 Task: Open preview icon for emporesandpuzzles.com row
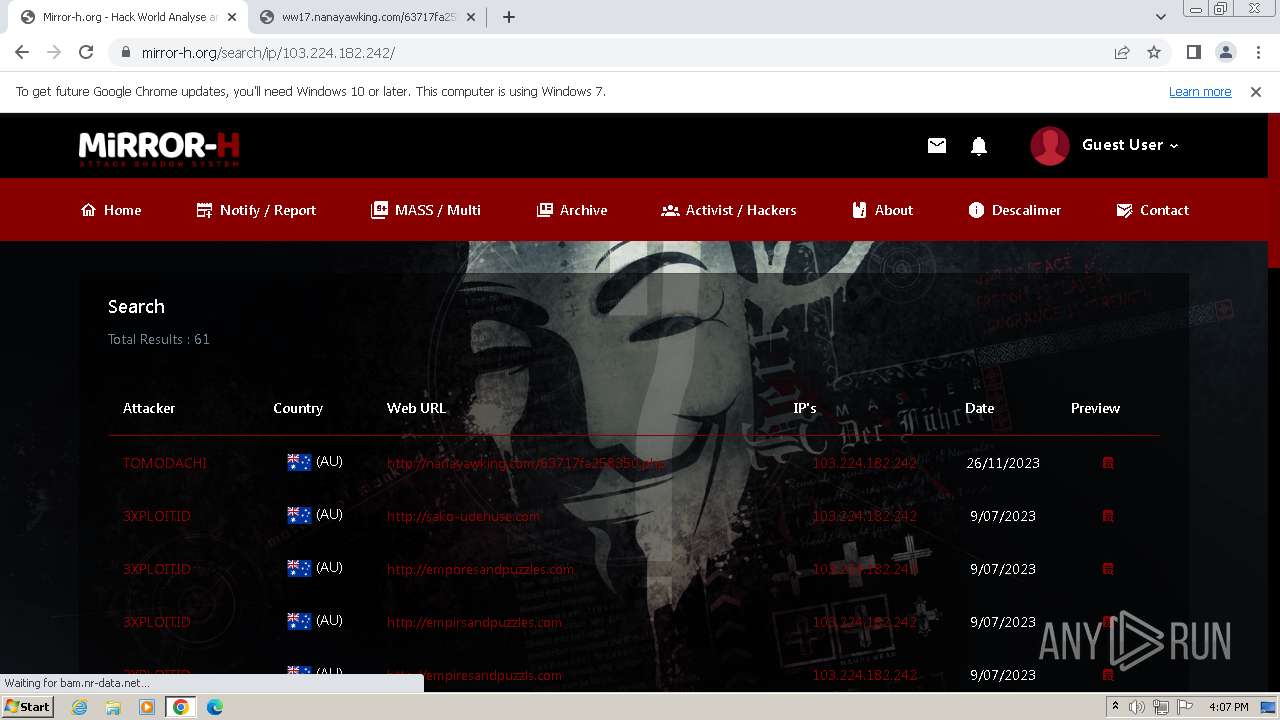coord(1108,569)
